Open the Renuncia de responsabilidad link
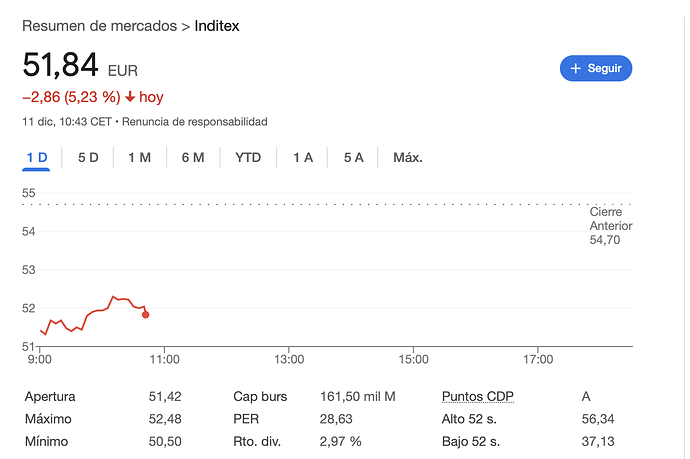 (x=195, y=121)
